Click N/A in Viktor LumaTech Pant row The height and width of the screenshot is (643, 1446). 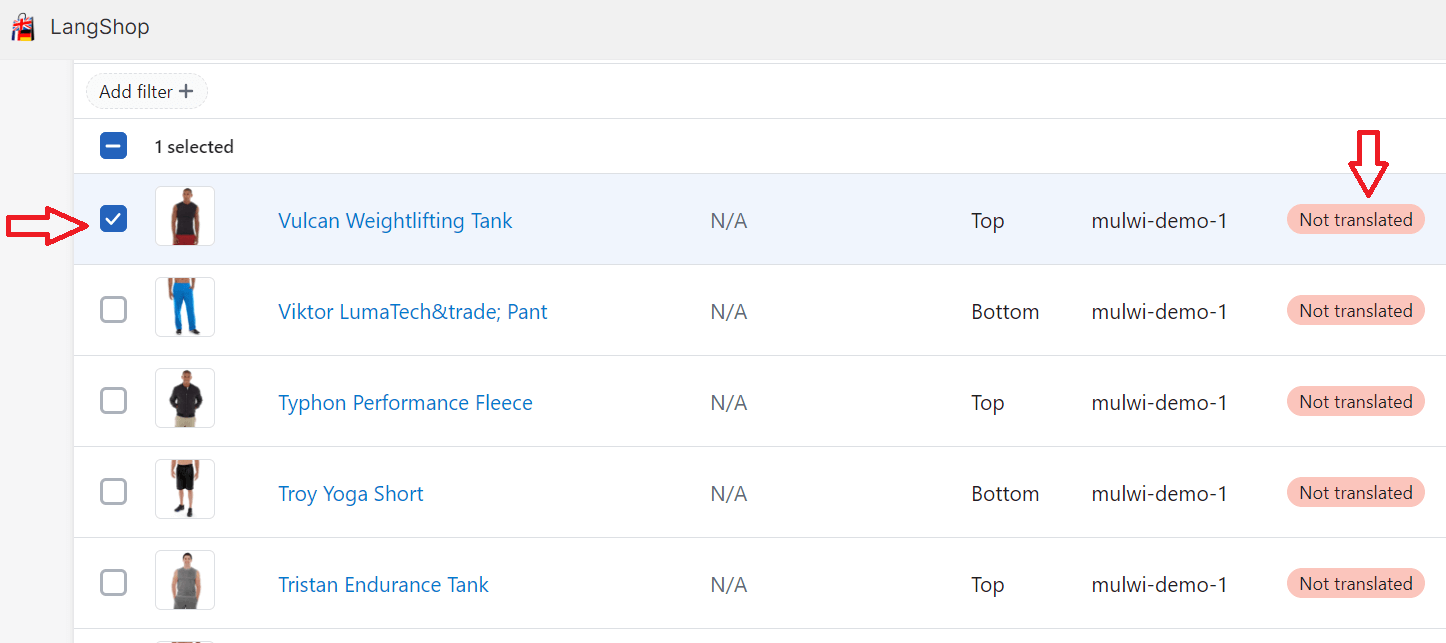[729, 312]
